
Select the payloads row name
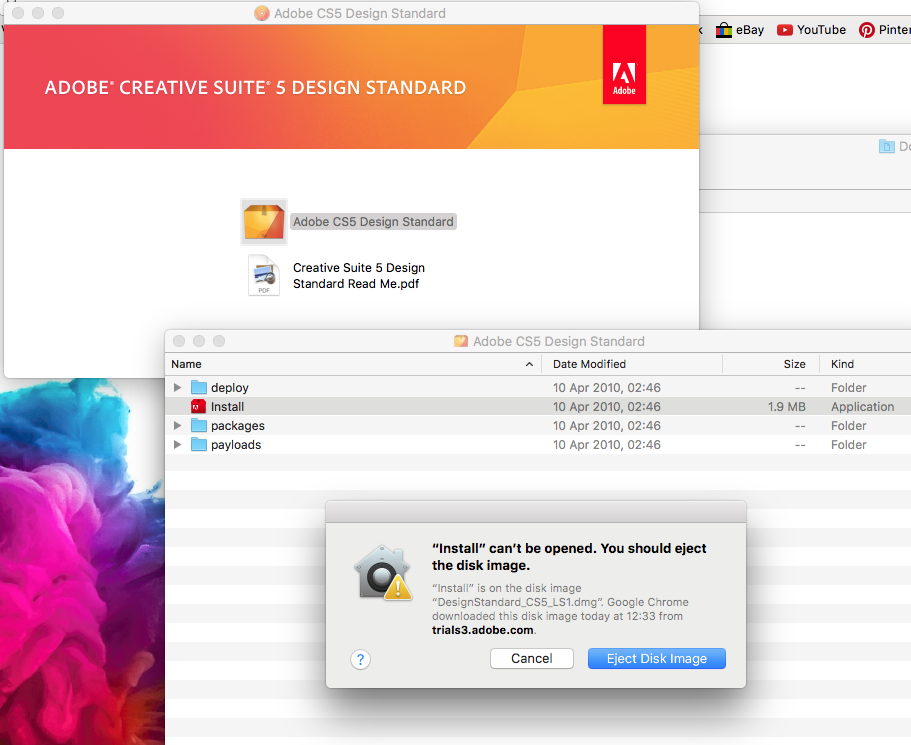(236, 445)
